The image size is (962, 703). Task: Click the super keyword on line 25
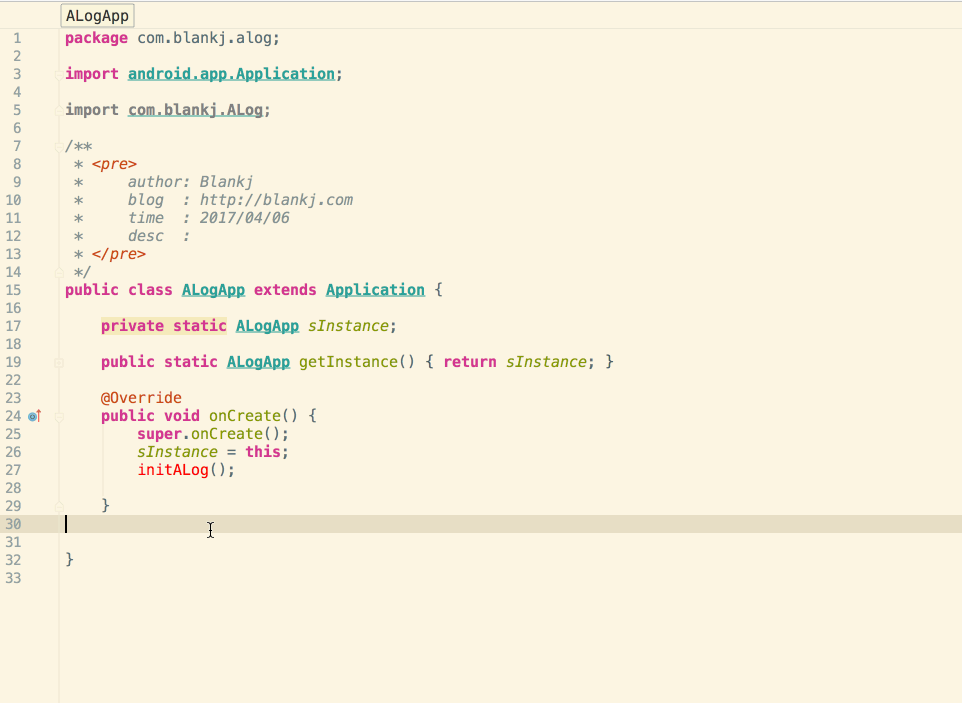pos(160,434)
